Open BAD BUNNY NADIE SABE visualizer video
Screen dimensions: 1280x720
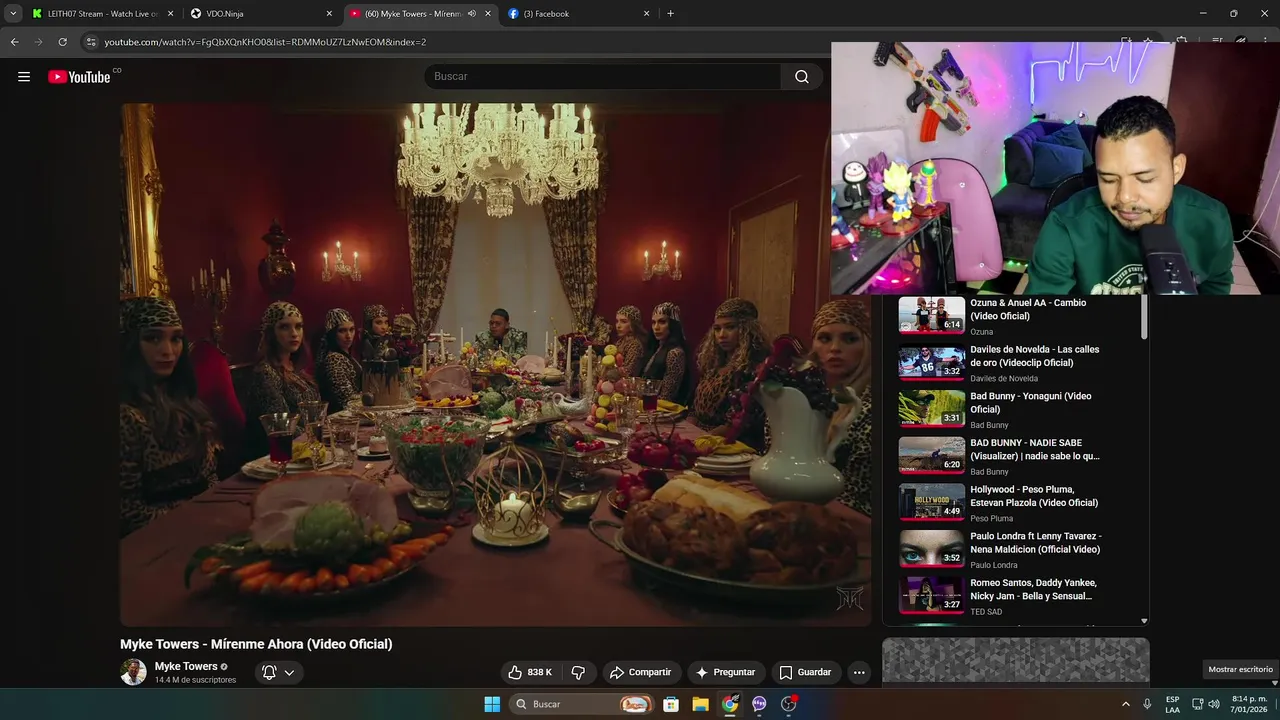[1035, 449]
